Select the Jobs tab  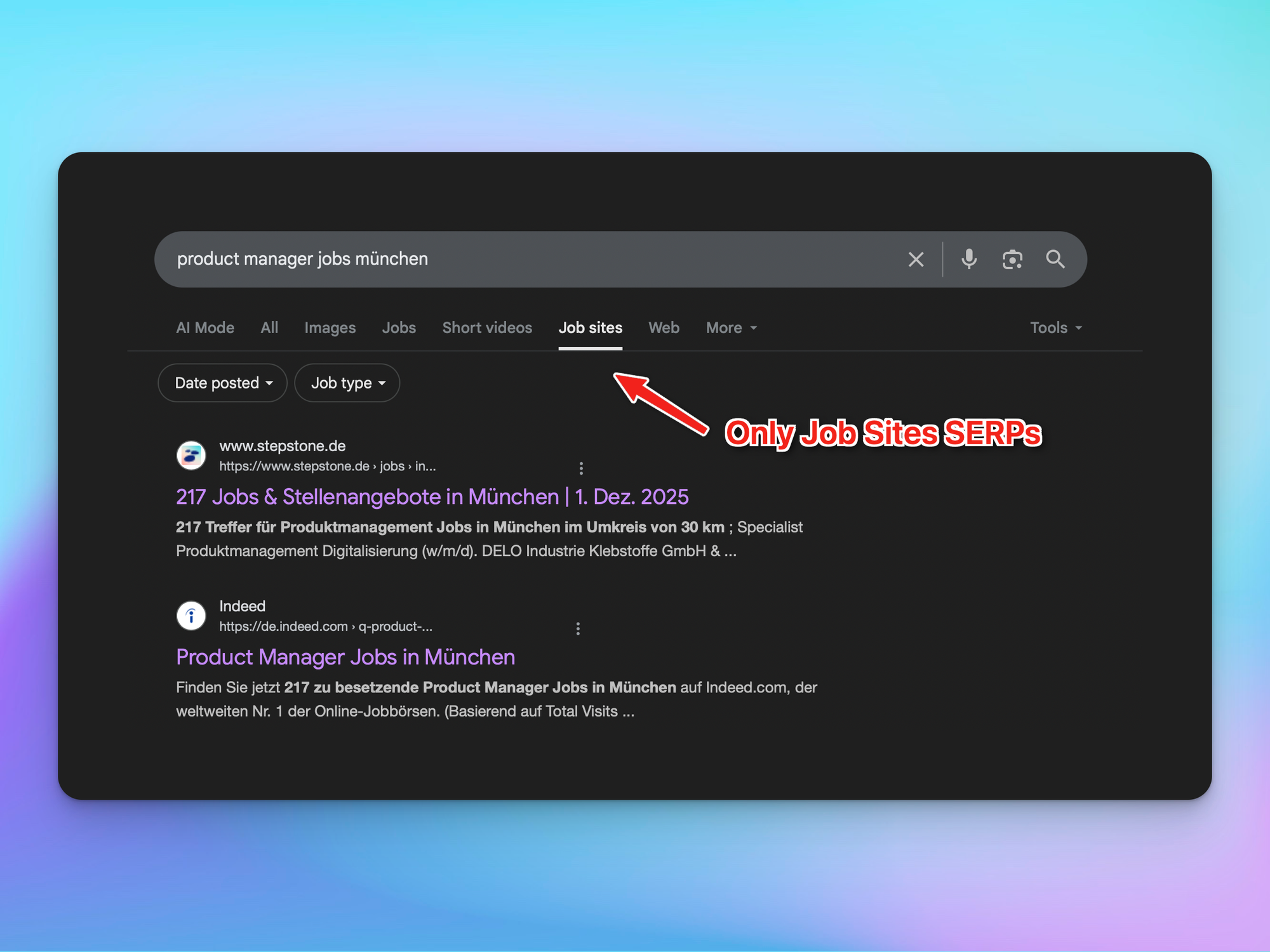tap(399, 327)
